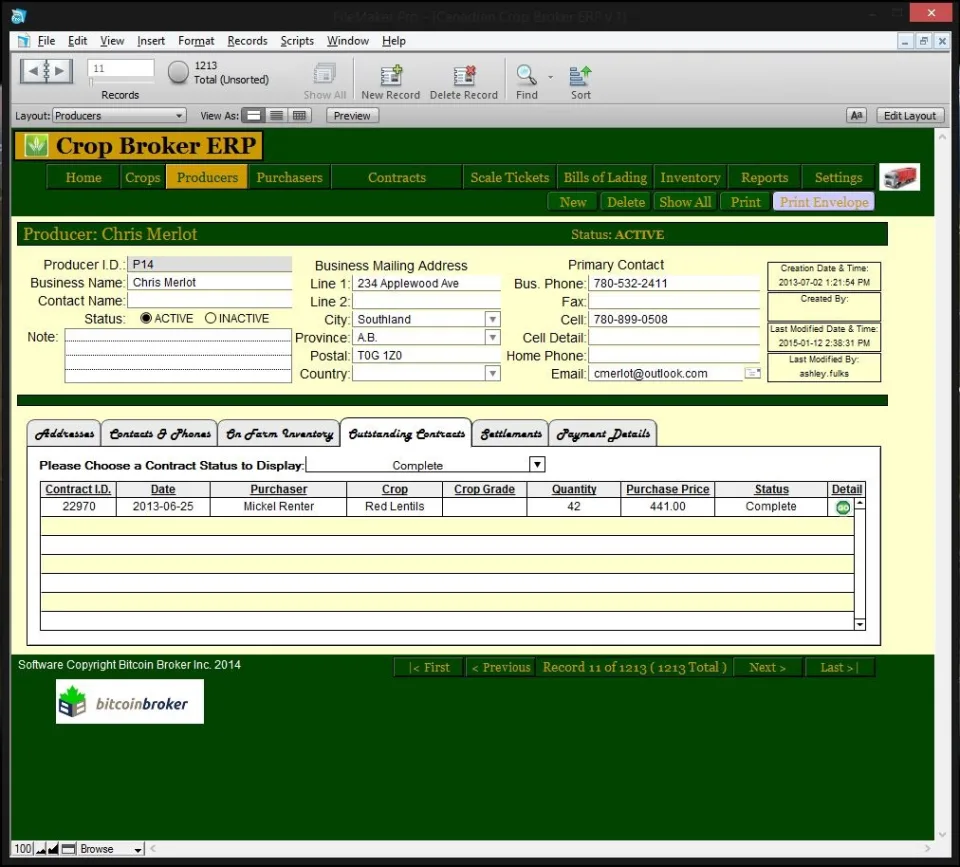This screenshot has height=867, width=960.
Task: Open the Contract Status dropdown arrow
Action: pyautogui.click(x=537, y=465)
